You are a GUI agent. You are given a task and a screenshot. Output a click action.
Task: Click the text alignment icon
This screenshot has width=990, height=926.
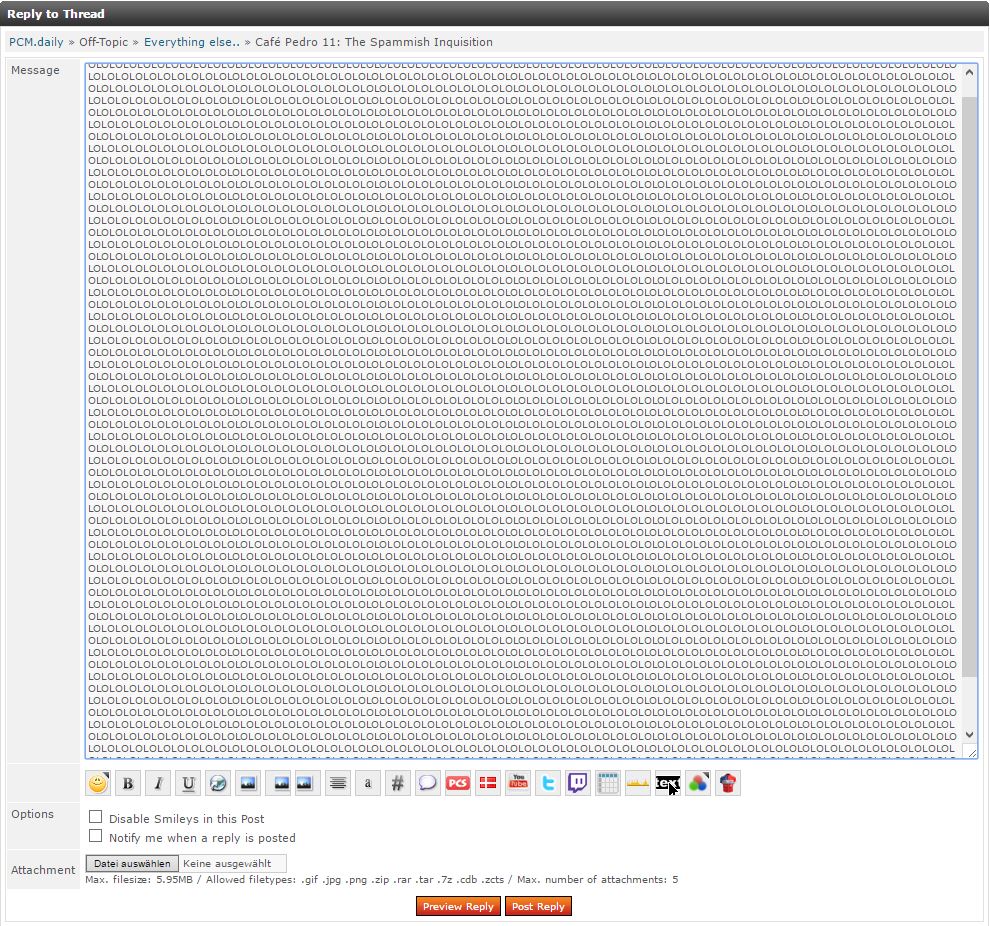pyautogui.click(x=338, y=784)
